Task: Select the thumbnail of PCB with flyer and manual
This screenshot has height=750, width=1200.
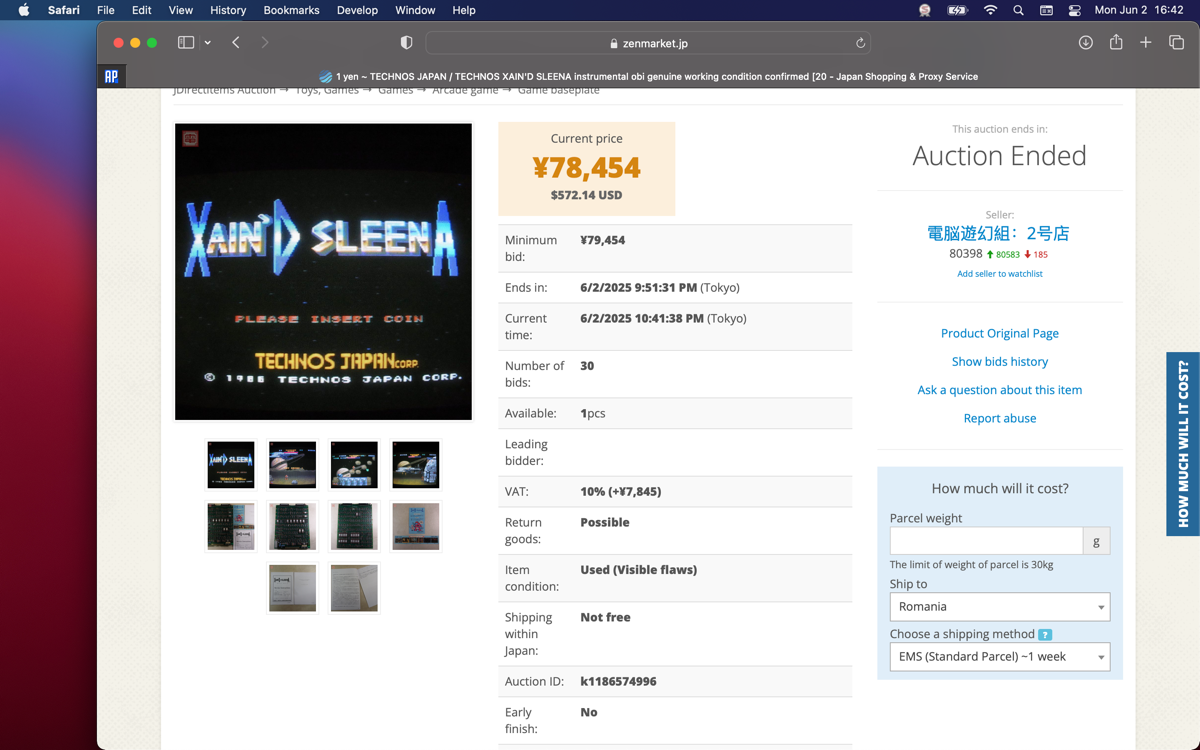Action: tap(231, 526)
